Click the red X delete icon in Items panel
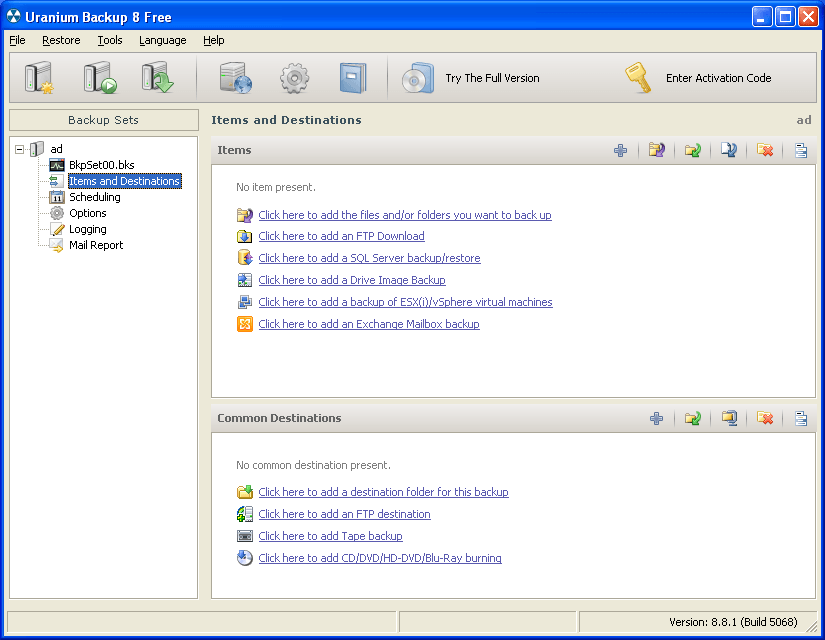 (x=764, y=150)
